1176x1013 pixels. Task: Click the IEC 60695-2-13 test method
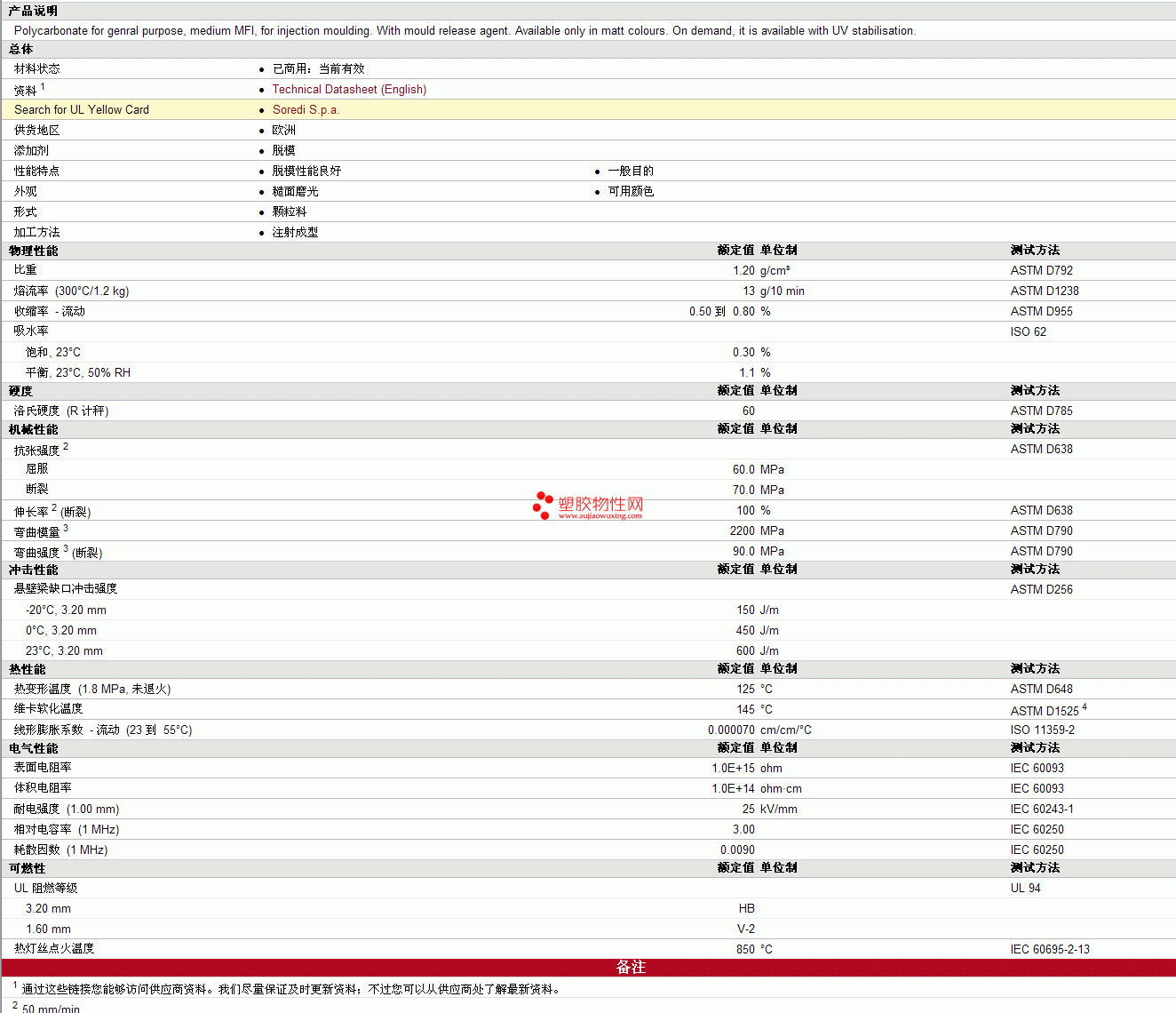pyautogui.click(x=1049, y=950)
